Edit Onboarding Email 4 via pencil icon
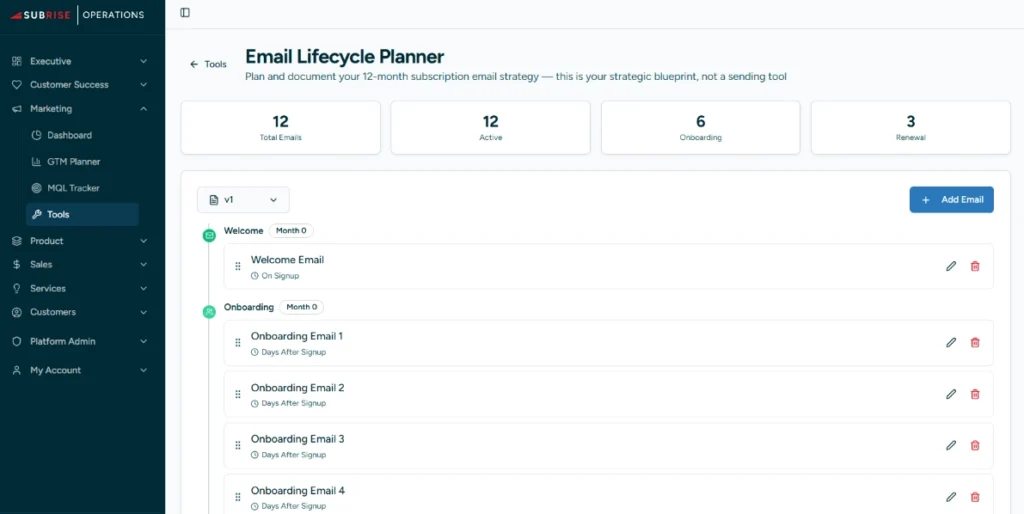The image size is (1024, 514). tap(951, 497)
